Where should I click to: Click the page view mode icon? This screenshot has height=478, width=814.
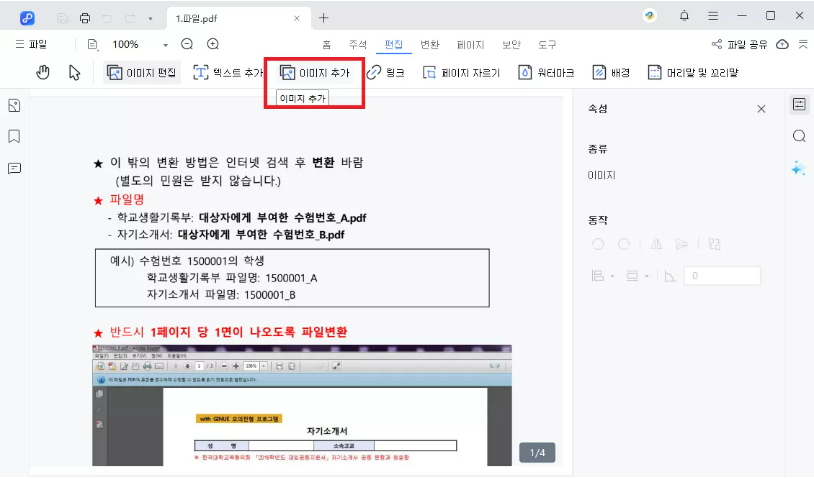coord(92,44)
